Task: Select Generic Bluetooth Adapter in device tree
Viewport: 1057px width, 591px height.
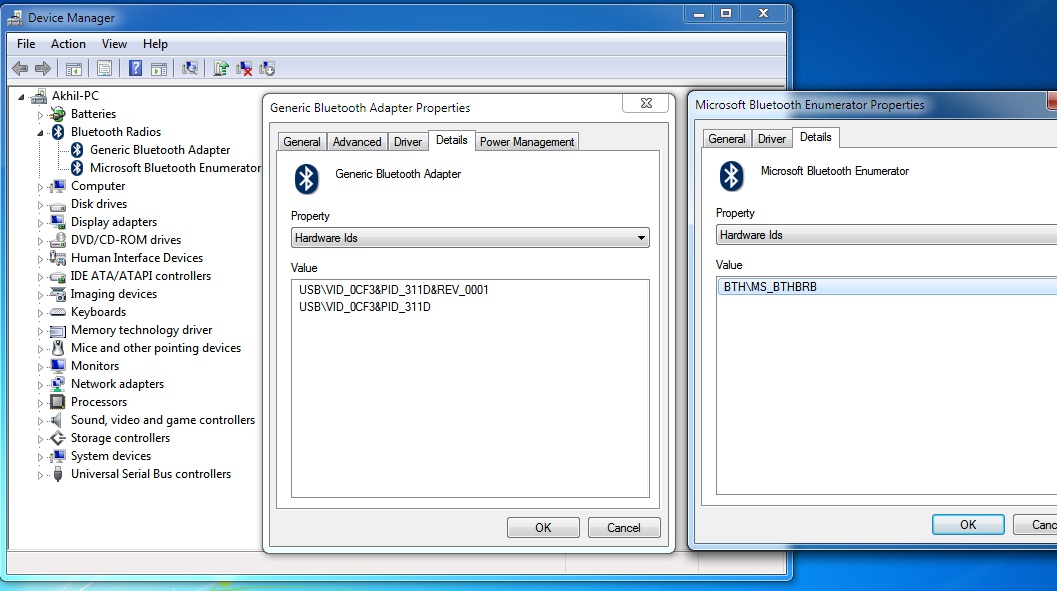Action: (159, 150)
